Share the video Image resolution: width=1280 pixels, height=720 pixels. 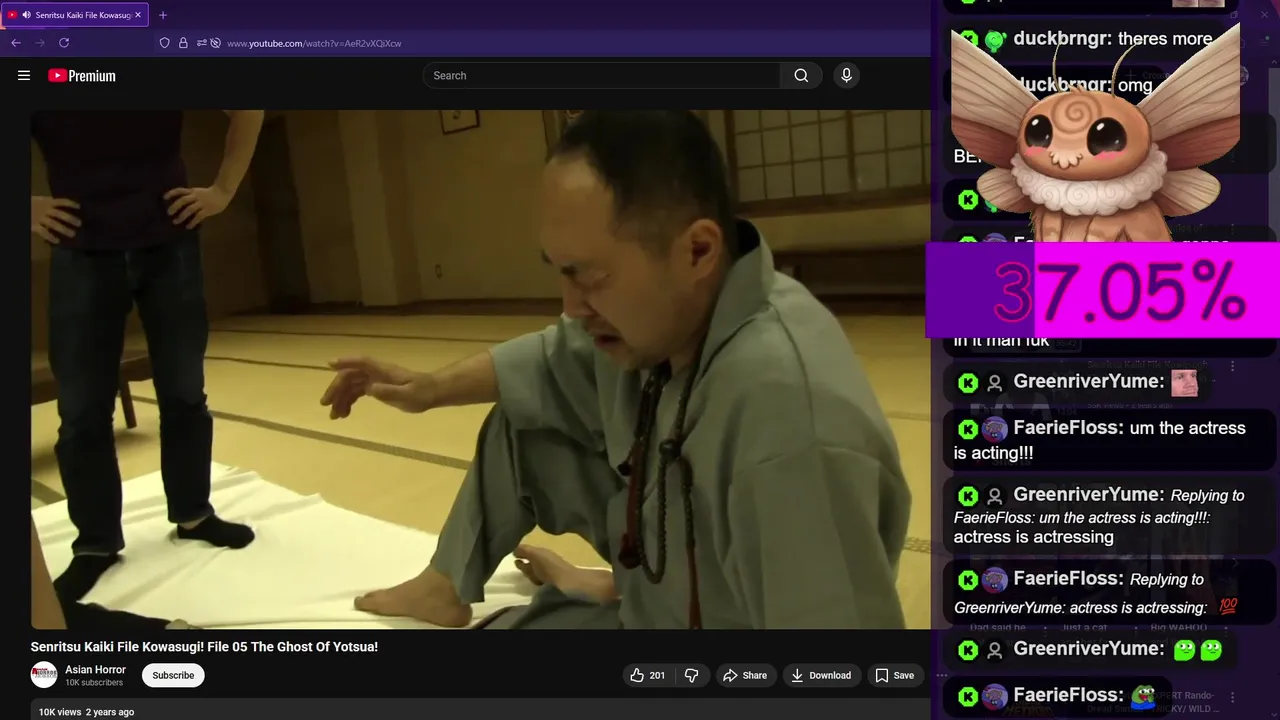point(745,675)
